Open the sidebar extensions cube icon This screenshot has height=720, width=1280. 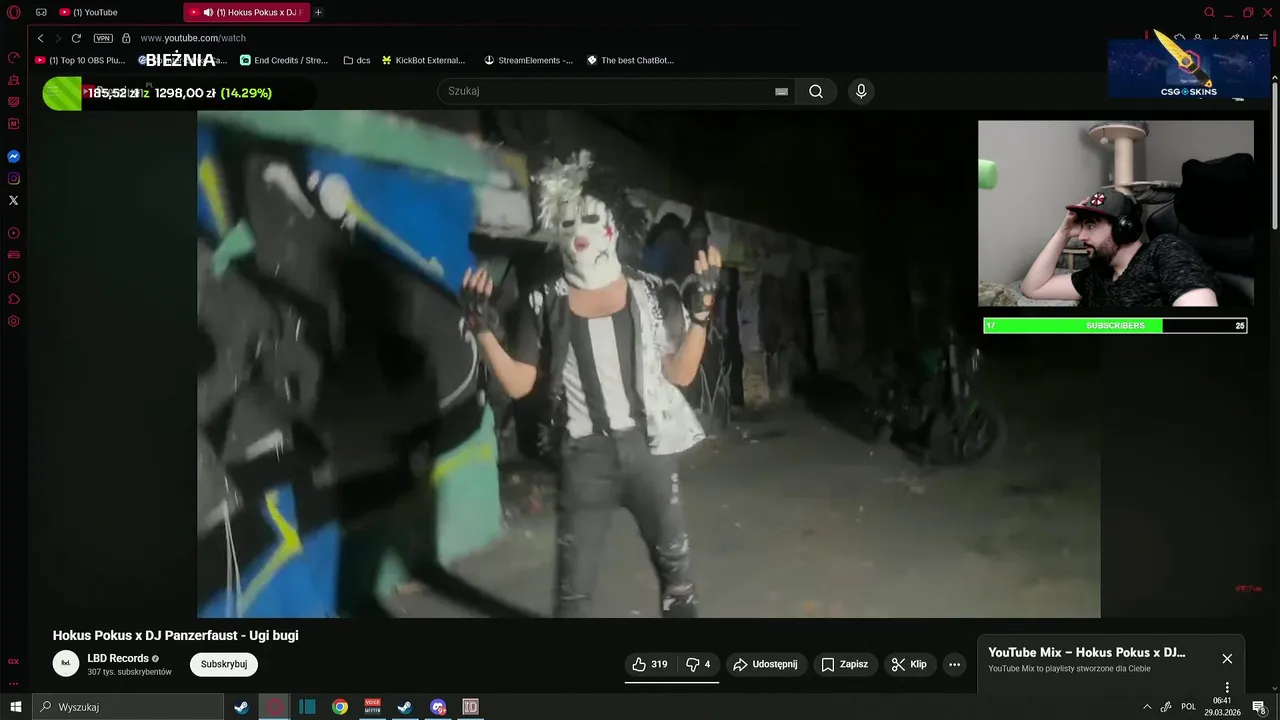(x=14, y=299)
